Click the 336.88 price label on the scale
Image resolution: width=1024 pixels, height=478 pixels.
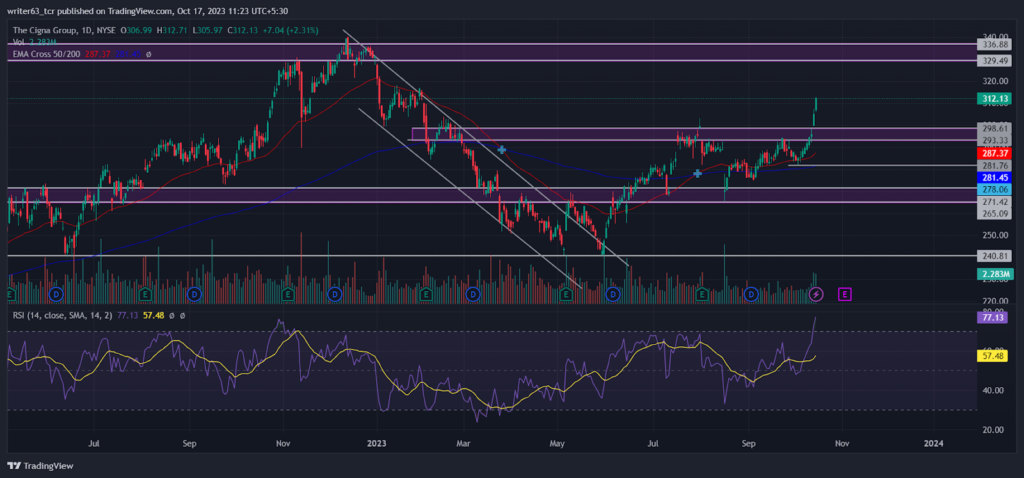click(993, 44)
